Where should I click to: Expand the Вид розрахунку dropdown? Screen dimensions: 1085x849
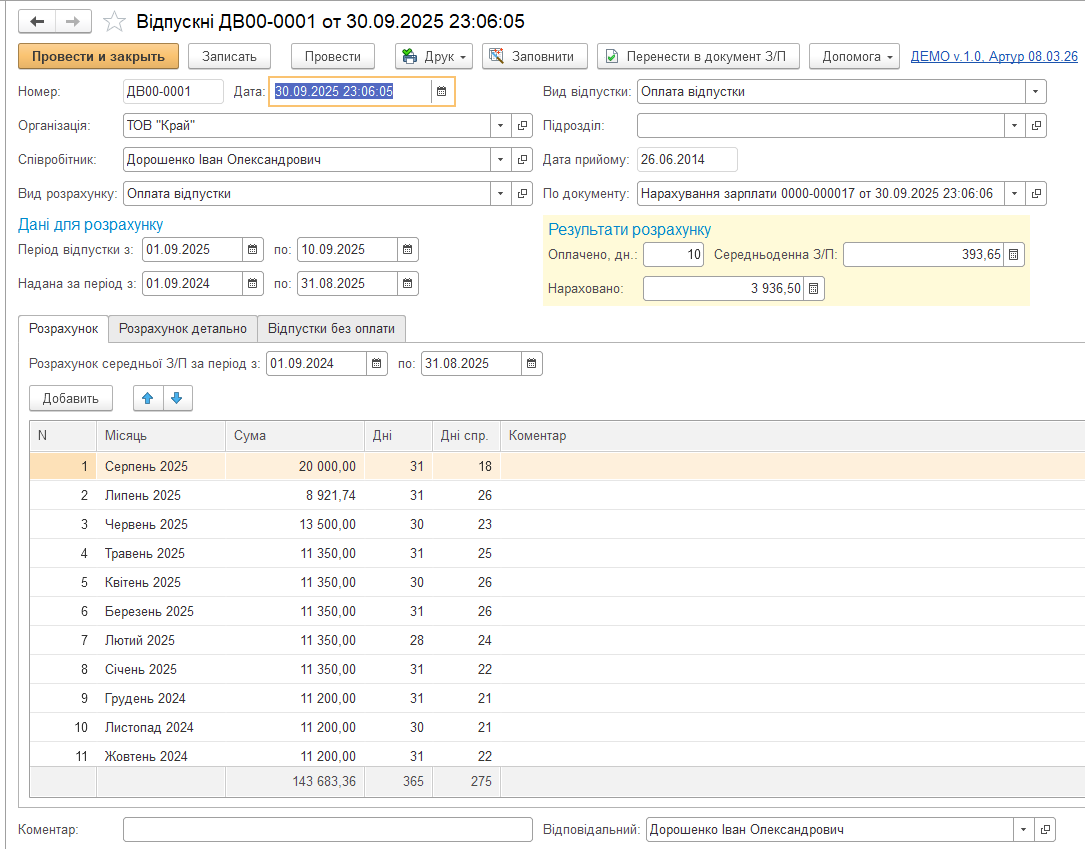[x=500, y=194]
